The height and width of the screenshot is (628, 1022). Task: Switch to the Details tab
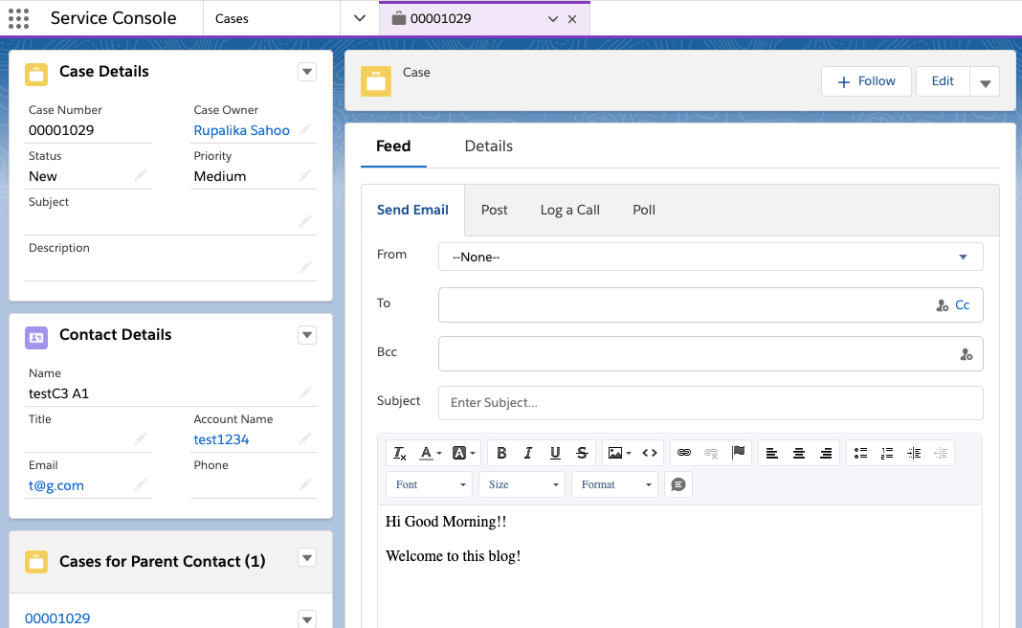pos(488,146)
